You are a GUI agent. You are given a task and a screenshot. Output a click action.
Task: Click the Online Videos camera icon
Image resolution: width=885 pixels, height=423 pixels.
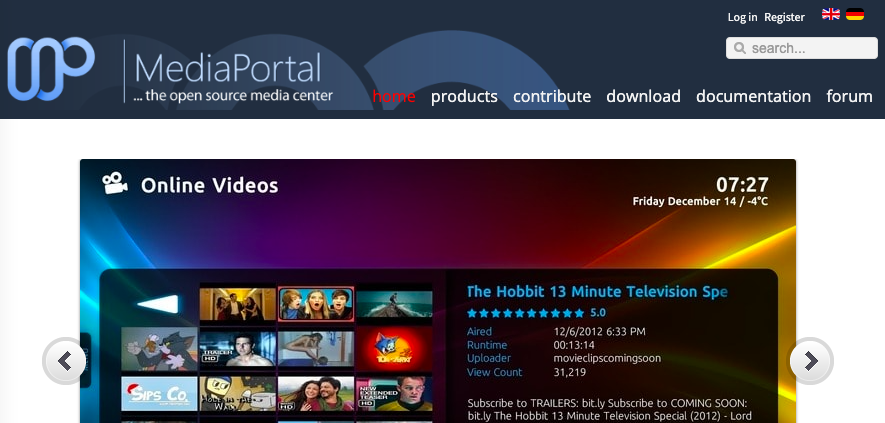(x=115, y=184)
